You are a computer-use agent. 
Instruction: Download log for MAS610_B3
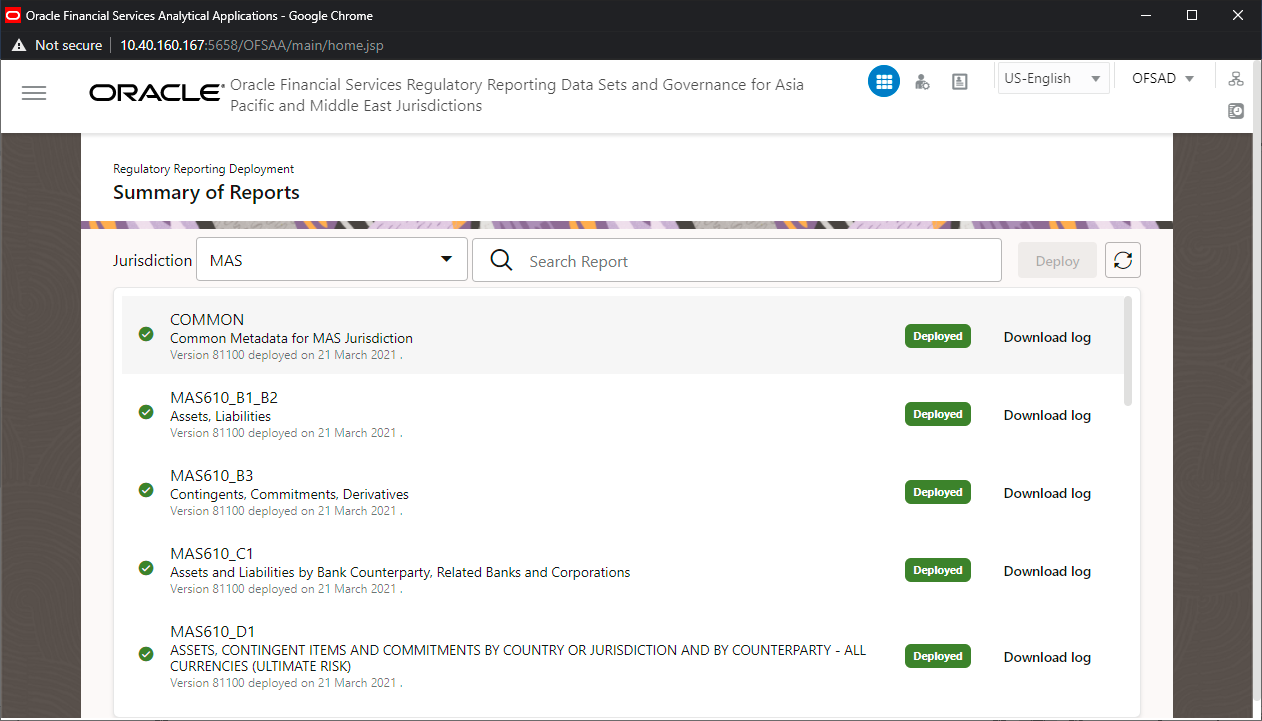click(1047, 493)
